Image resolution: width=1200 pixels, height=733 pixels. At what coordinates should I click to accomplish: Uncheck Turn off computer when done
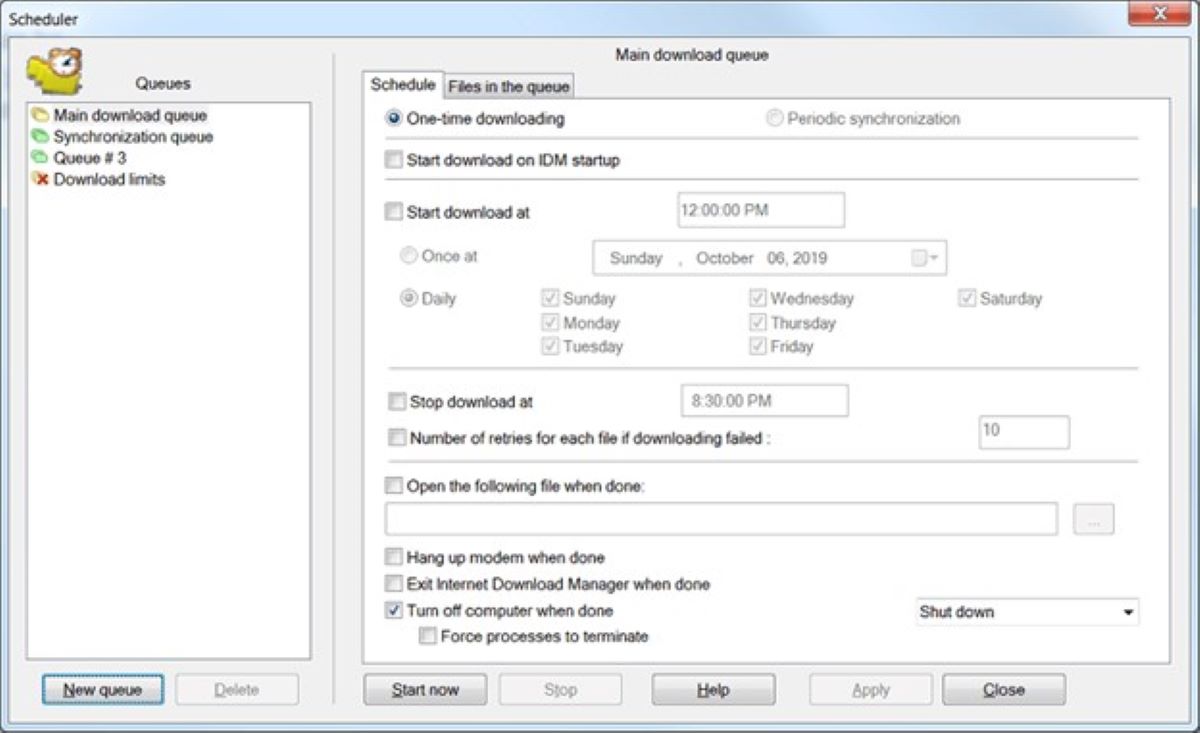click(394, 611)
